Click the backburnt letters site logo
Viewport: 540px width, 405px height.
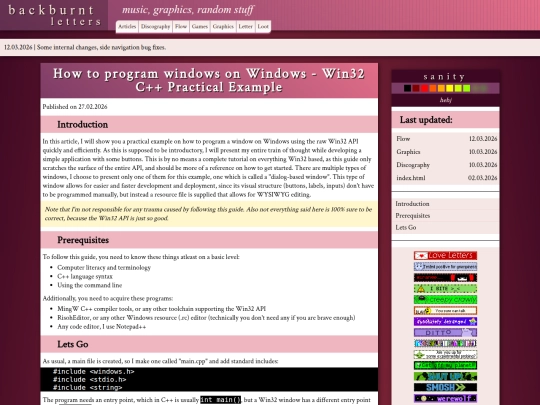pyautogui.click(x=54, y=15)
